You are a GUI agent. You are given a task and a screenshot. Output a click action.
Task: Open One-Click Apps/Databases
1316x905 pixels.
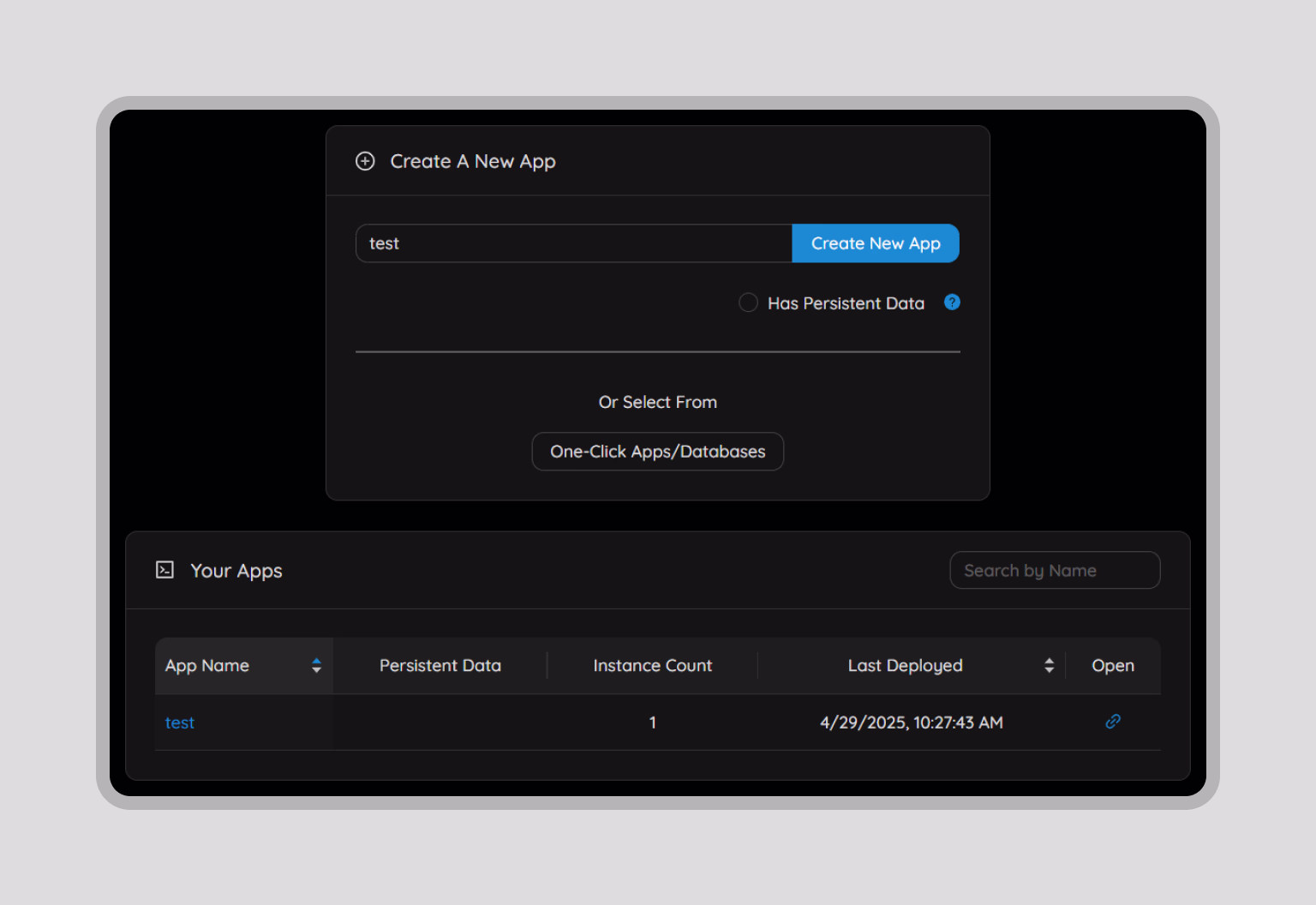(x=658, y=452)
